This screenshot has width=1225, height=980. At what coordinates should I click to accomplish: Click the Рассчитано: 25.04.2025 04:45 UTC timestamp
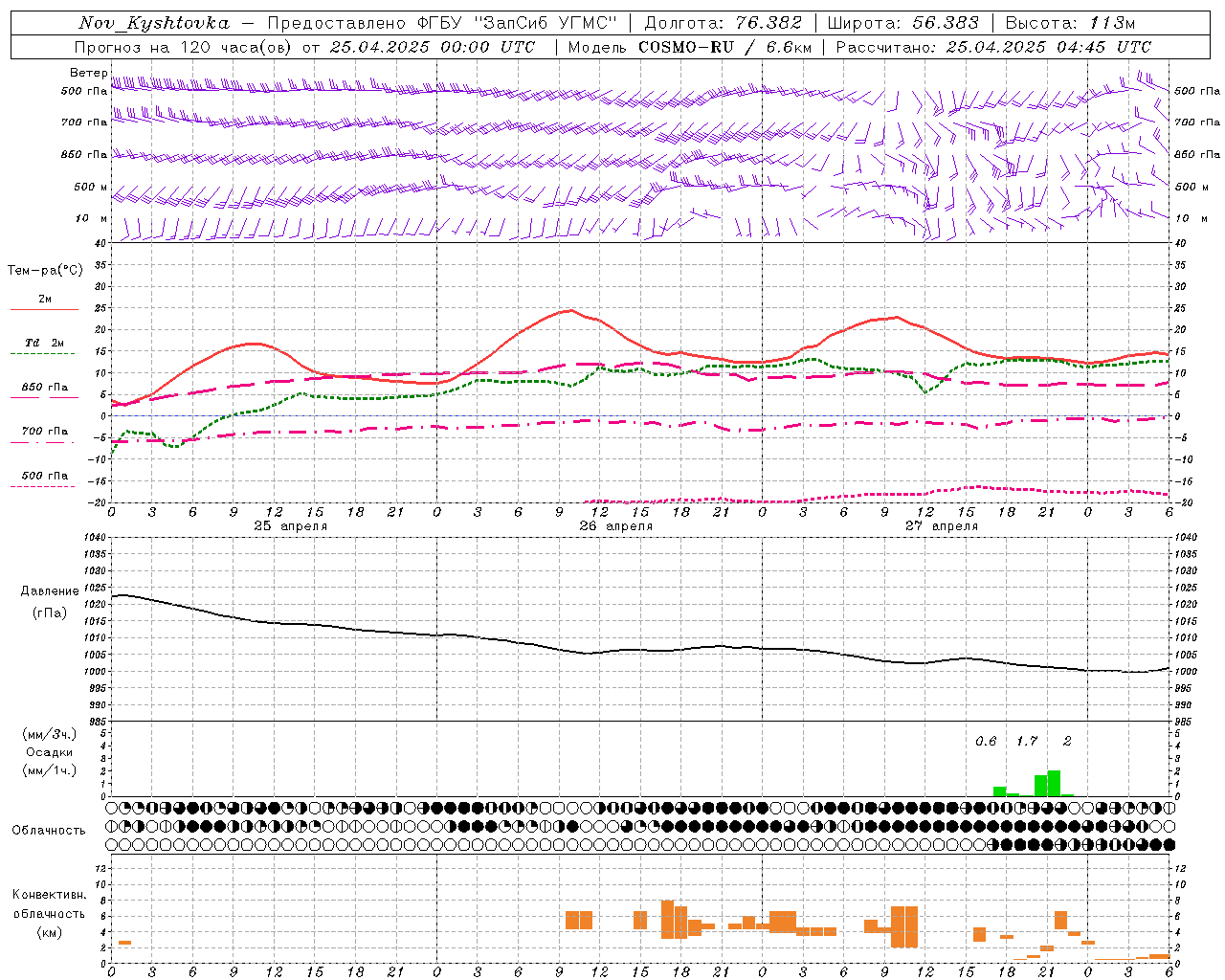[x=993, y=47]
